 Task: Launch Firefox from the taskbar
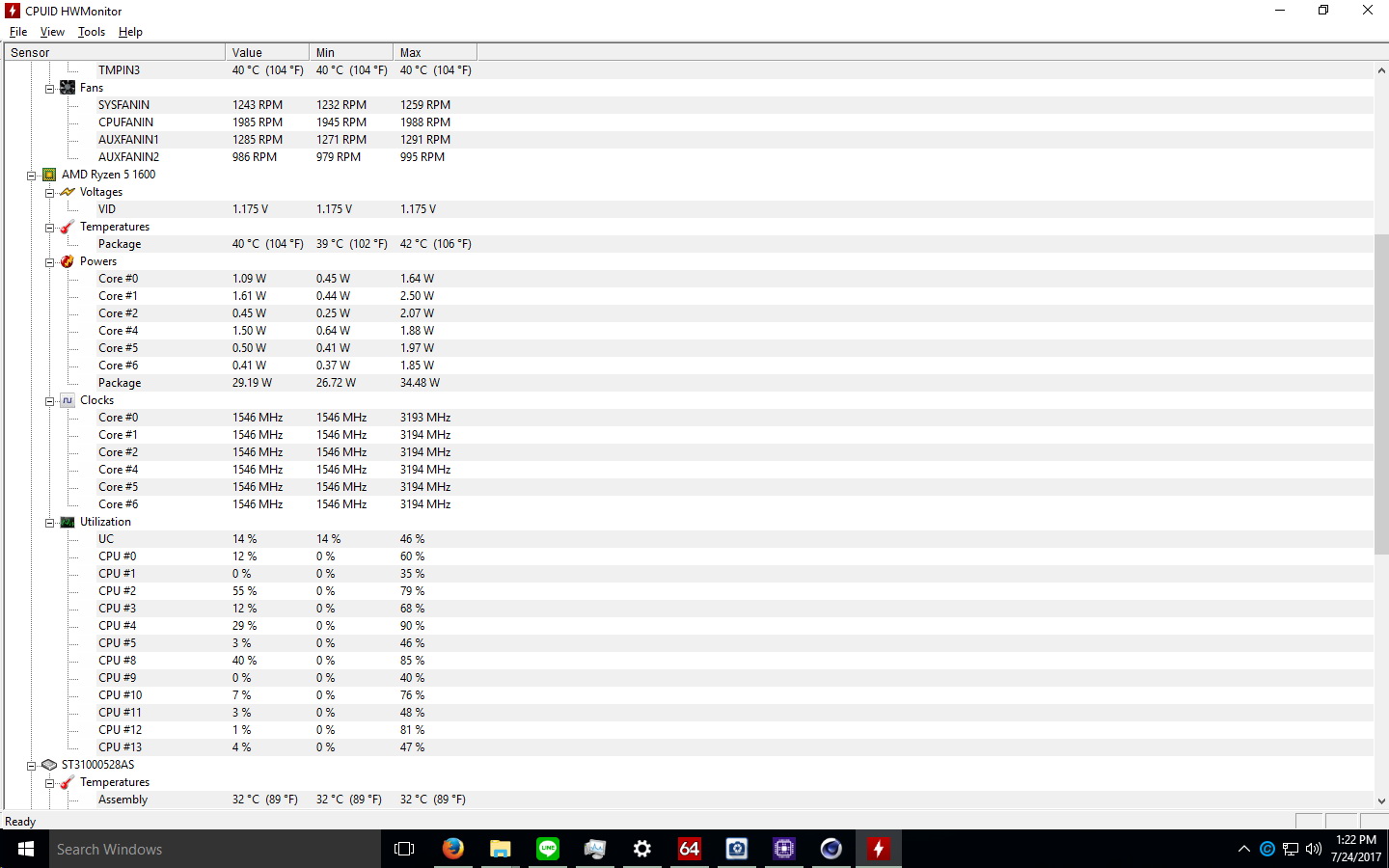pyautogui.click(x=452, y=849)
